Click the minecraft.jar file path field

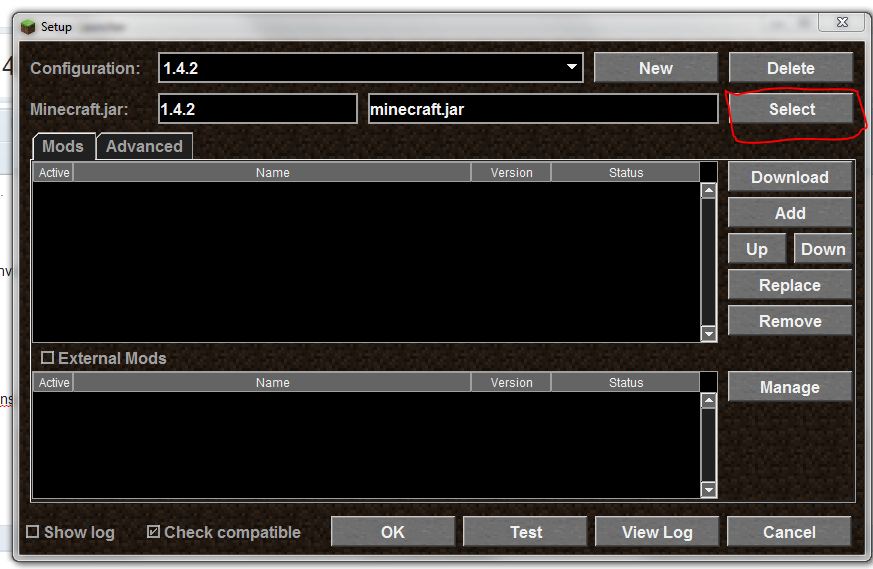pyautogui.click(x=543, y=109)
